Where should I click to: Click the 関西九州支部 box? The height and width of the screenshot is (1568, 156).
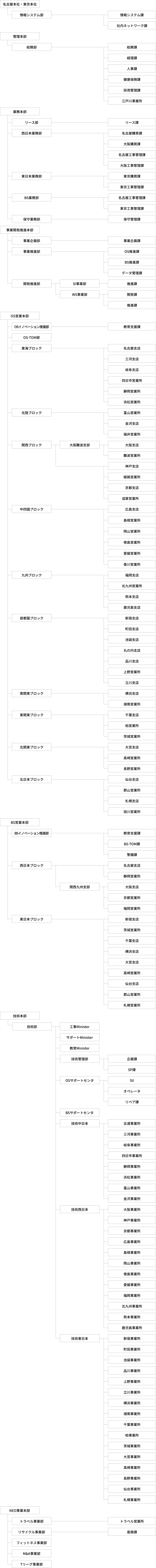[79, 887]
